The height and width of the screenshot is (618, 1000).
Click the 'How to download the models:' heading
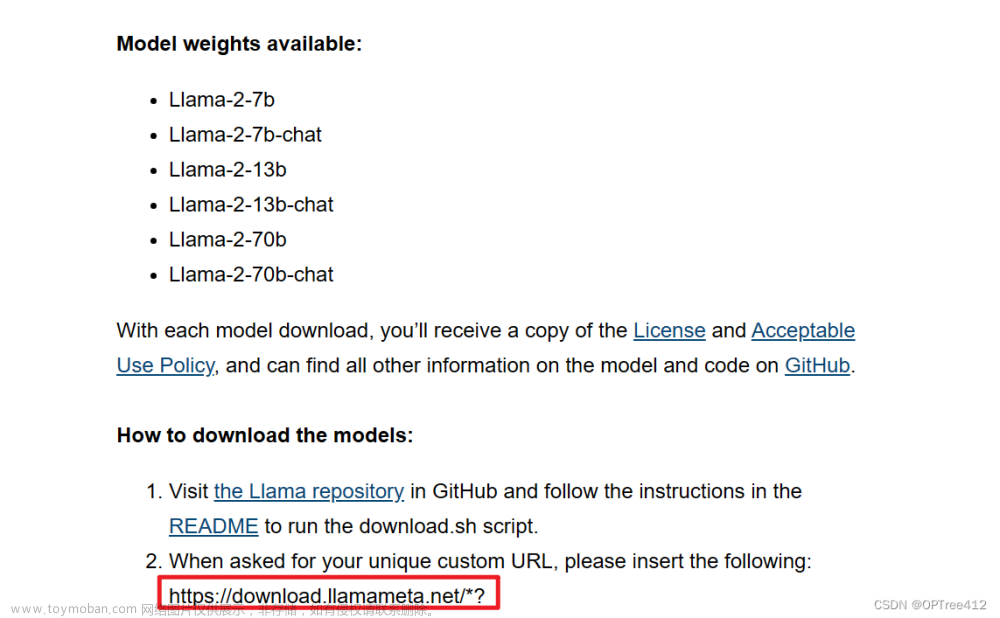pos(265,435)
